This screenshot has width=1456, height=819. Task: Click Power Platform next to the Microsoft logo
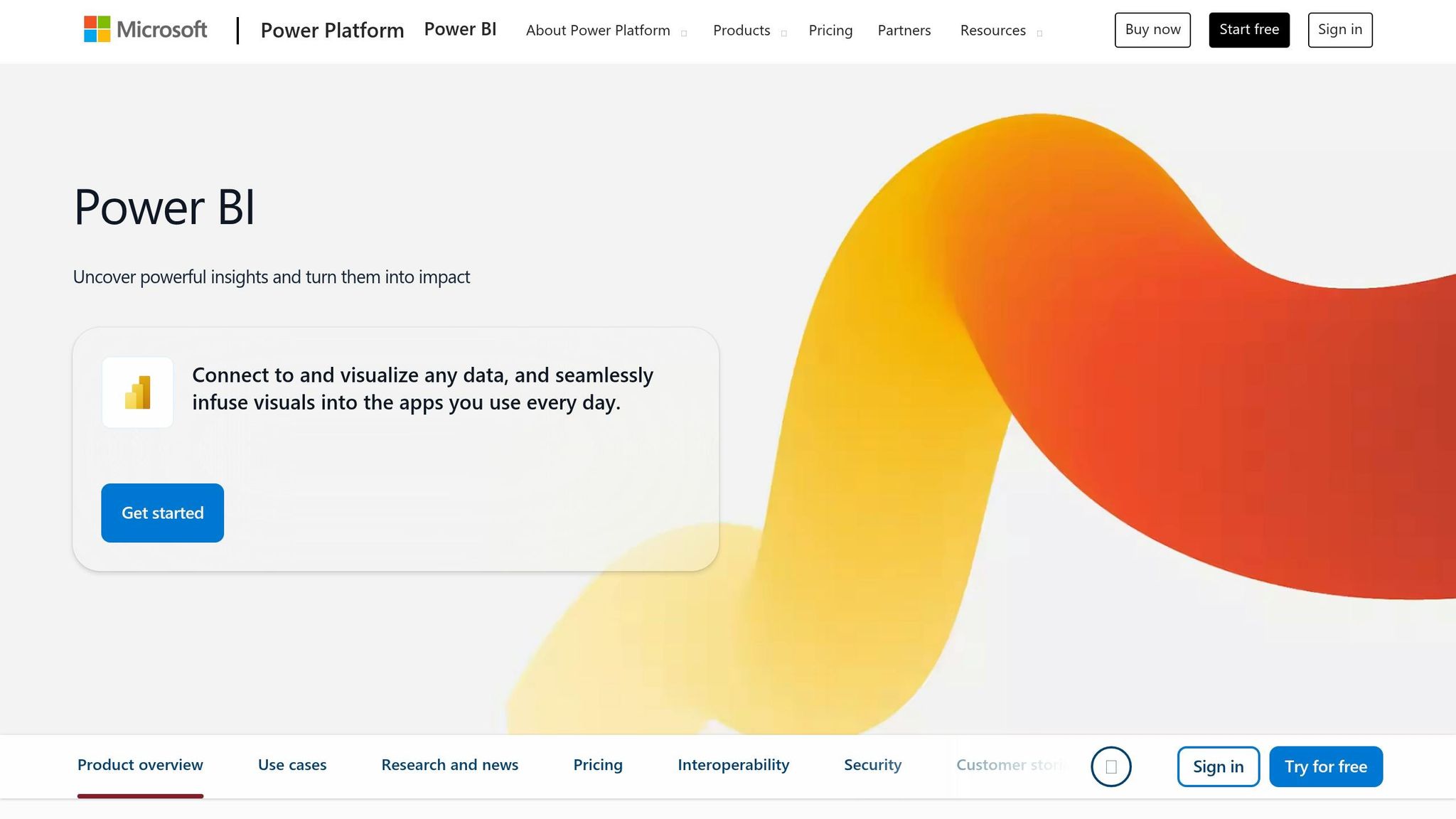(332, 31)
